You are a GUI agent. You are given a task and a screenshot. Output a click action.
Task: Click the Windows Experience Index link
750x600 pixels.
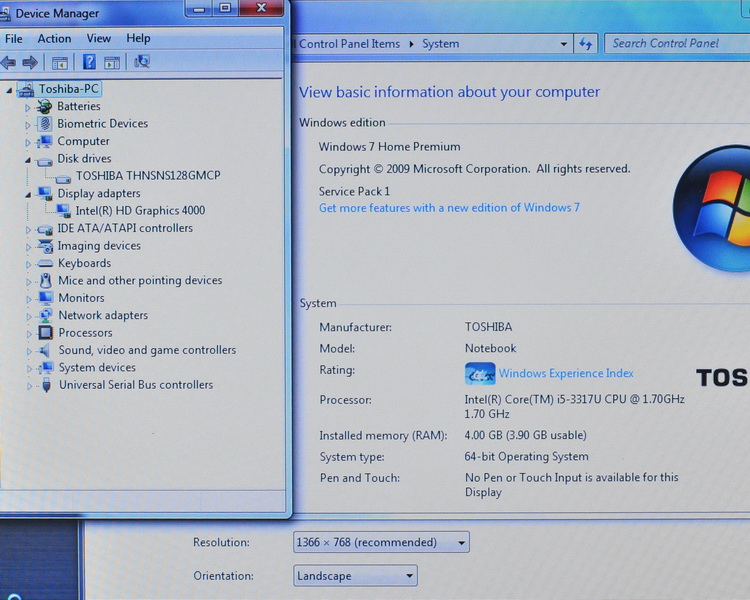[566, 373]
